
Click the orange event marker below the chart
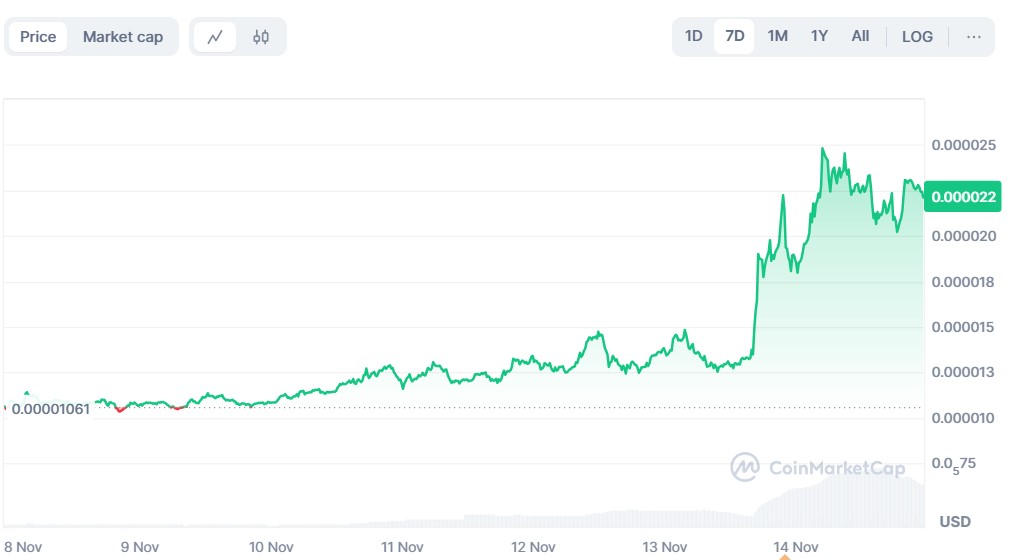pyautogui.click(x=783, y=531)
